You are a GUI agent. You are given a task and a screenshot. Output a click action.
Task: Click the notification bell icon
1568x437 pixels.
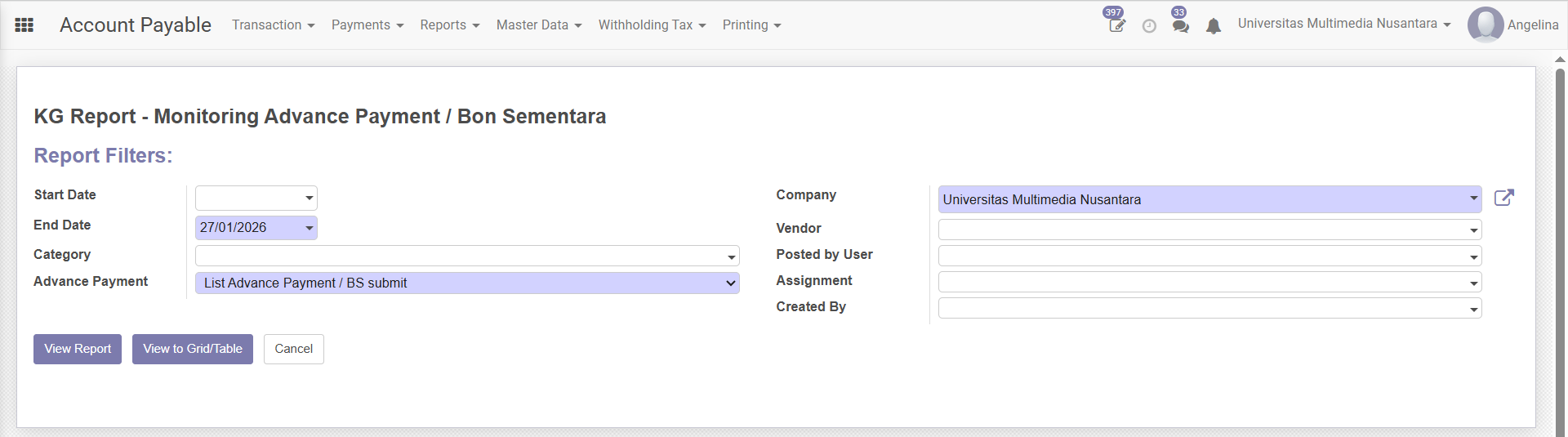pyautogui.click(x=1214, y=26)
